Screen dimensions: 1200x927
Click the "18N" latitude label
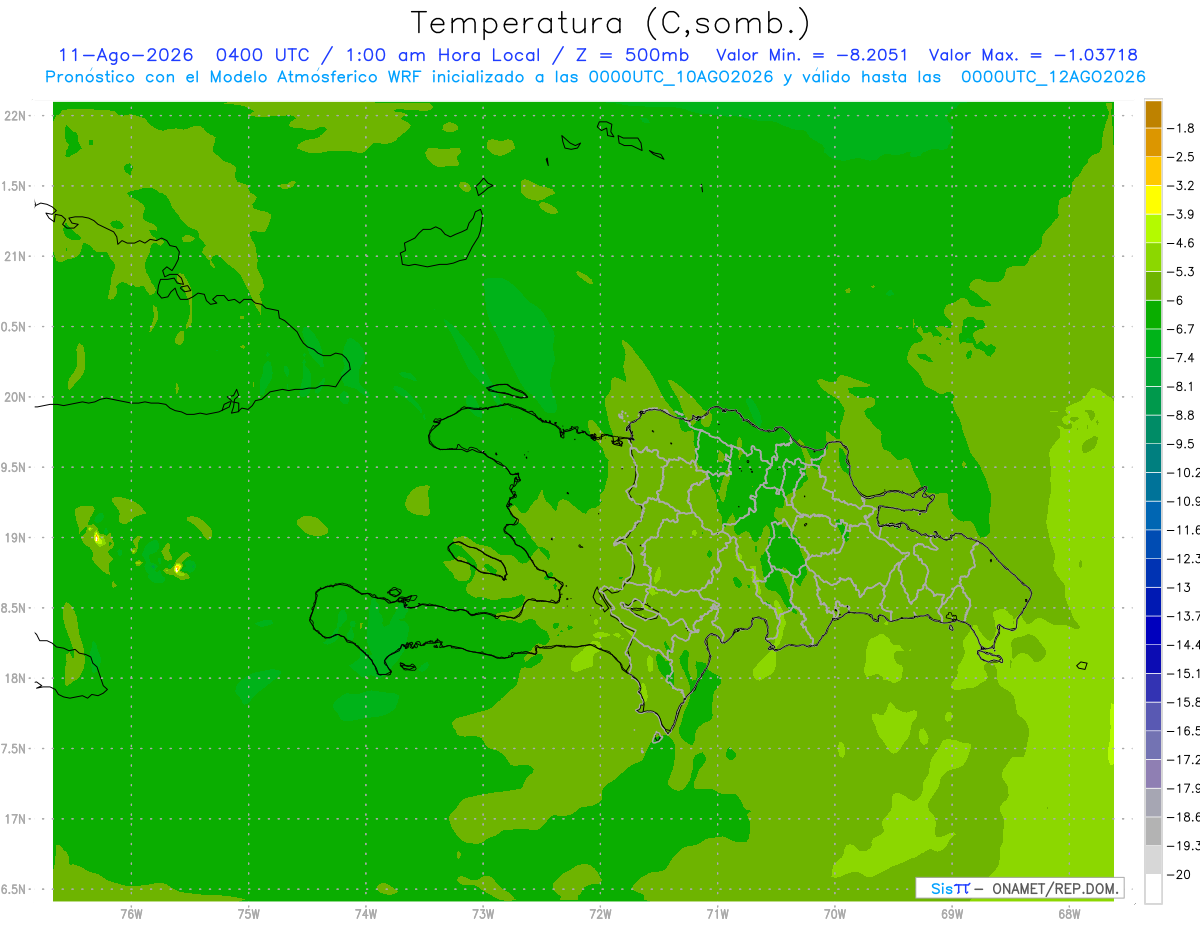tap(17, 679)
